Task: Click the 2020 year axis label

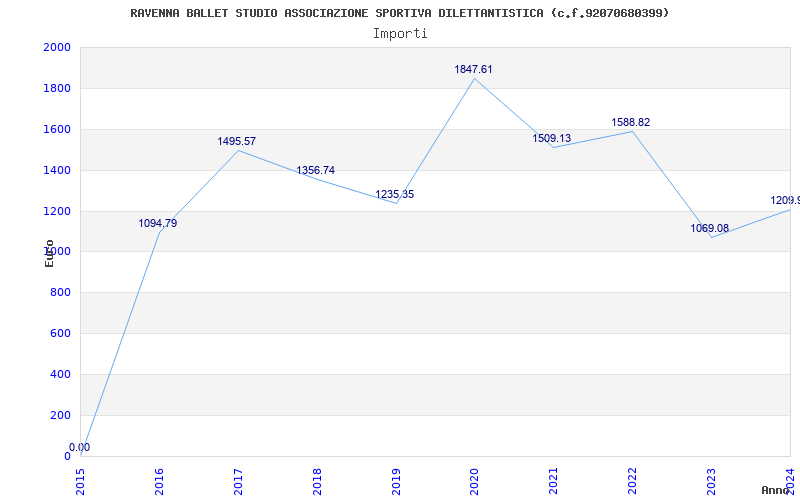Action: coord(474,481)
